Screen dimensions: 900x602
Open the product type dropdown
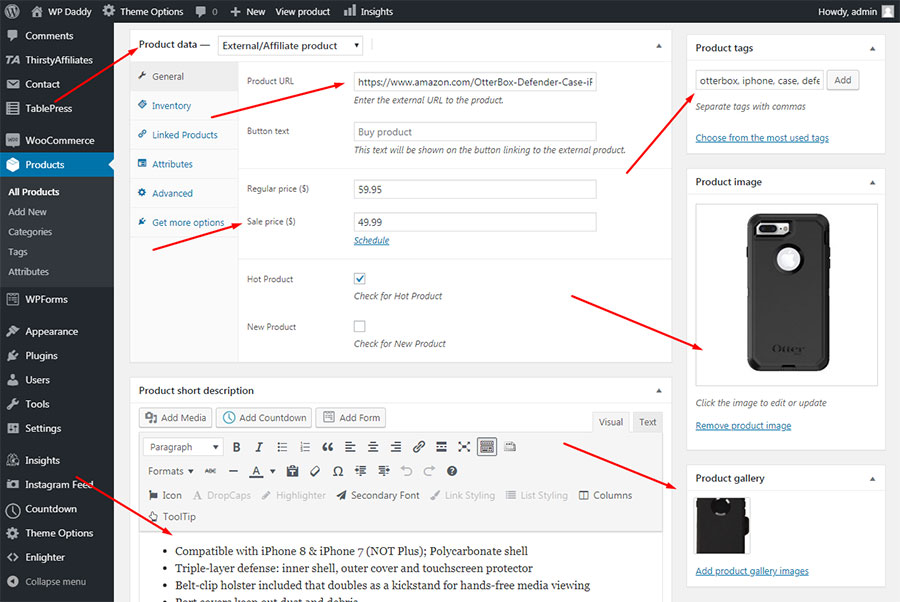tap(290, 45)
